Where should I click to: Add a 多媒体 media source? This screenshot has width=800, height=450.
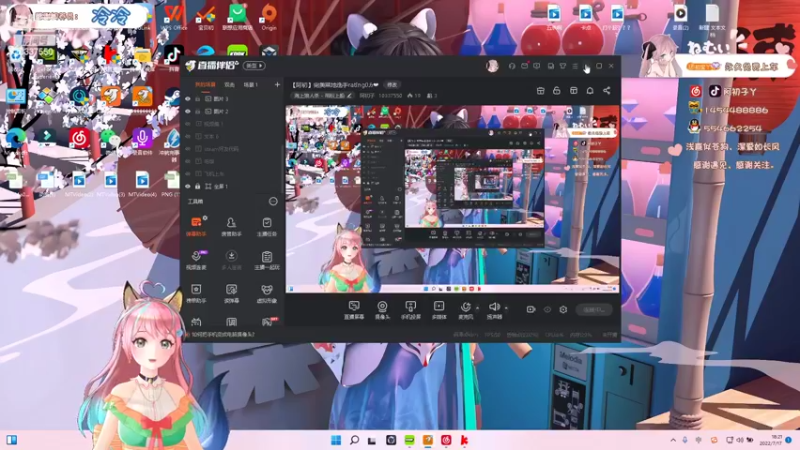point(439,310)
